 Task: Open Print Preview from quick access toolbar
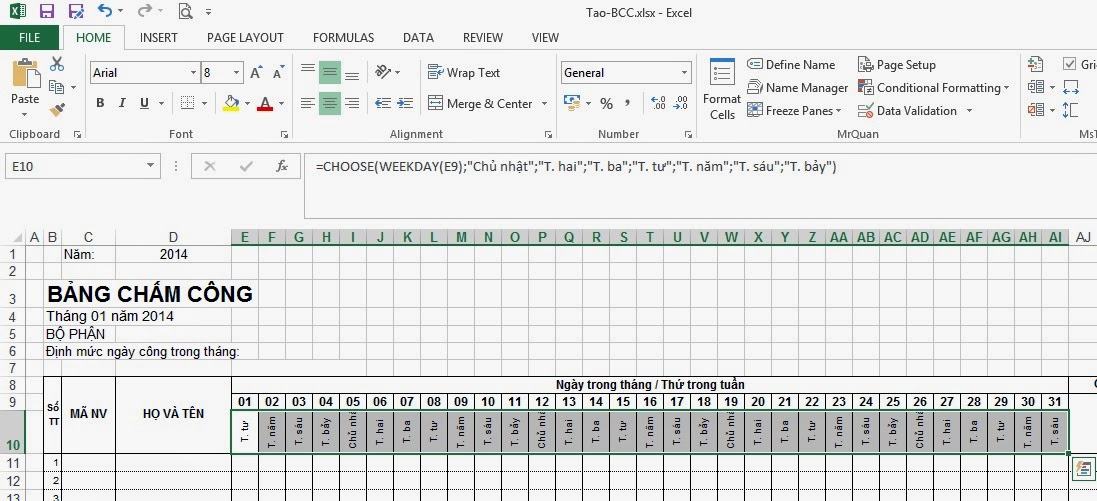pyautogui.click(x=185, y=11)
